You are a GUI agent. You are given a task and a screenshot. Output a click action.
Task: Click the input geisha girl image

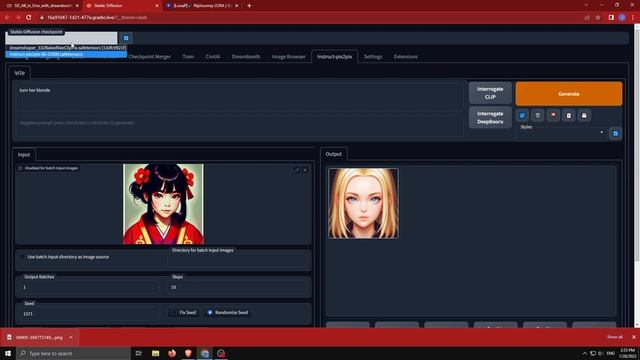(163, 204)
